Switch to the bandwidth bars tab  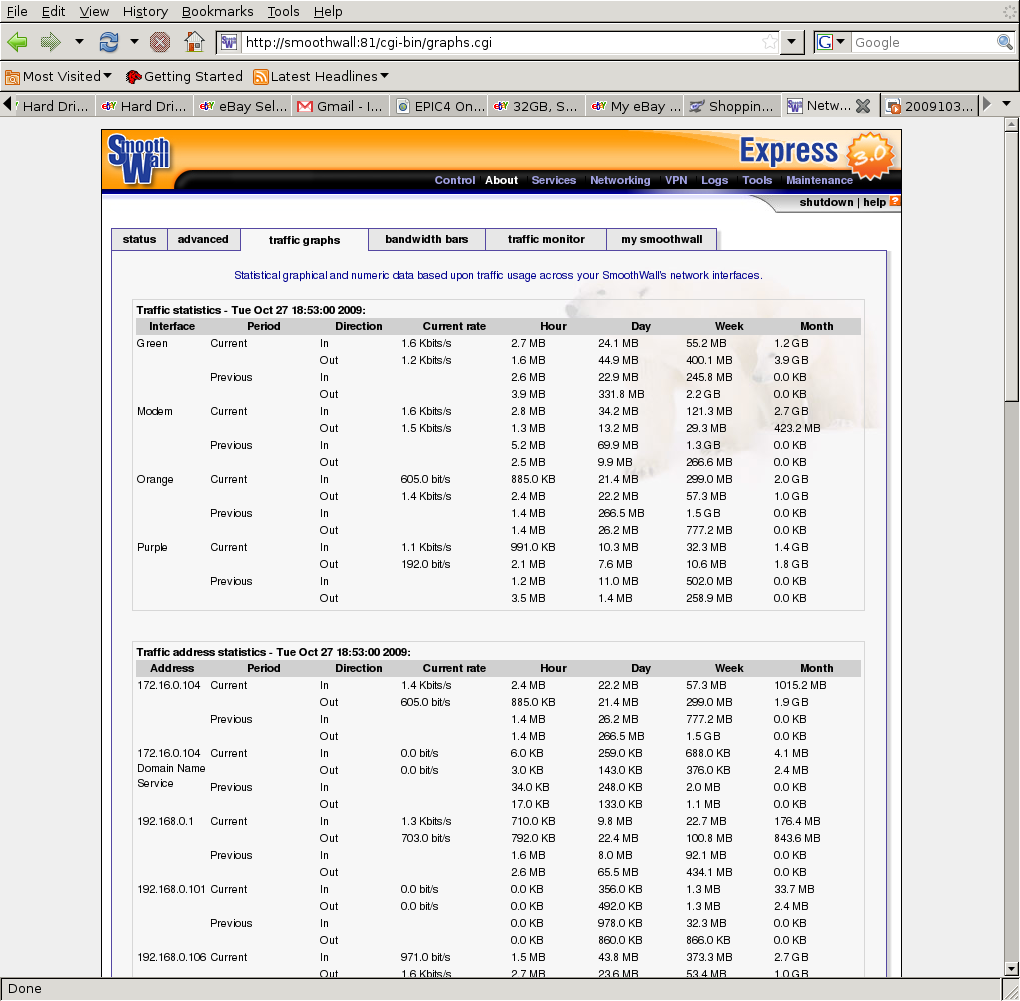[427, 239]
